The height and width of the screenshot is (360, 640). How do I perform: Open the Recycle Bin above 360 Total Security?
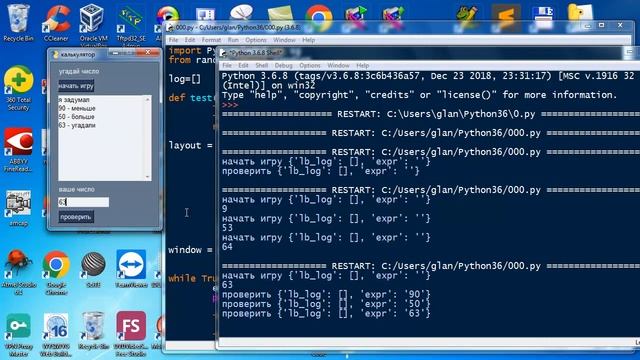(18, 23)
